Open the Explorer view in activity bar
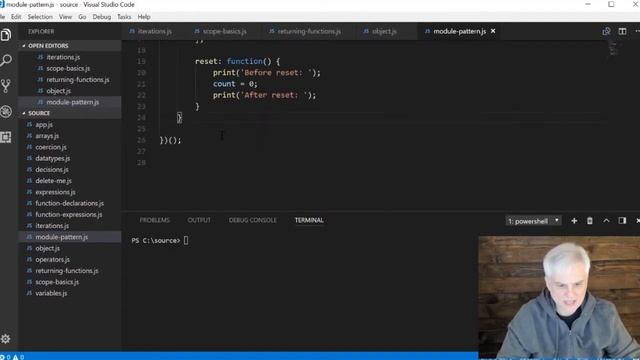 coord(6,35)
